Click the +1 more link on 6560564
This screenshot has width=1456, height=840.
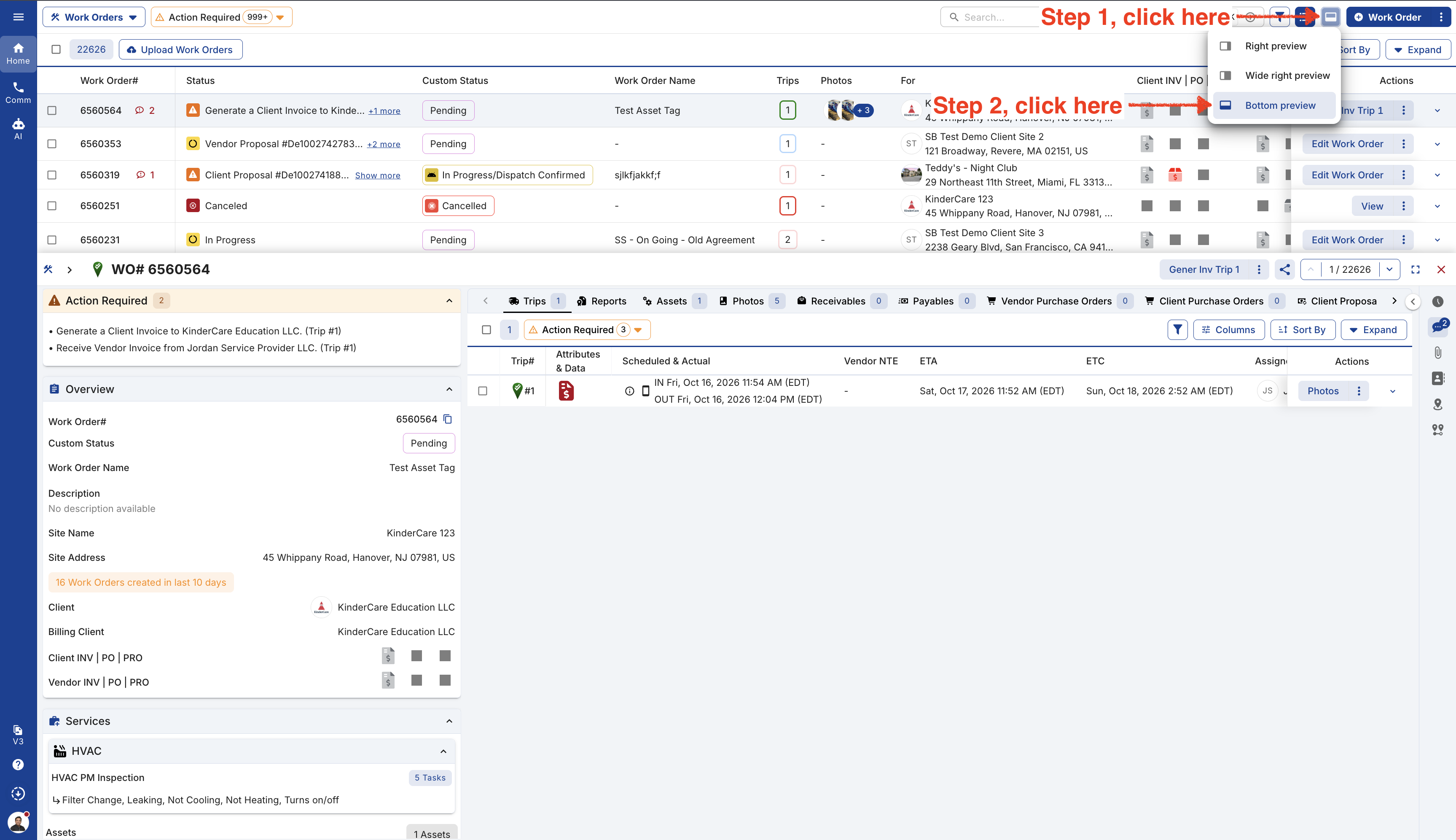[x=384, y=111]
